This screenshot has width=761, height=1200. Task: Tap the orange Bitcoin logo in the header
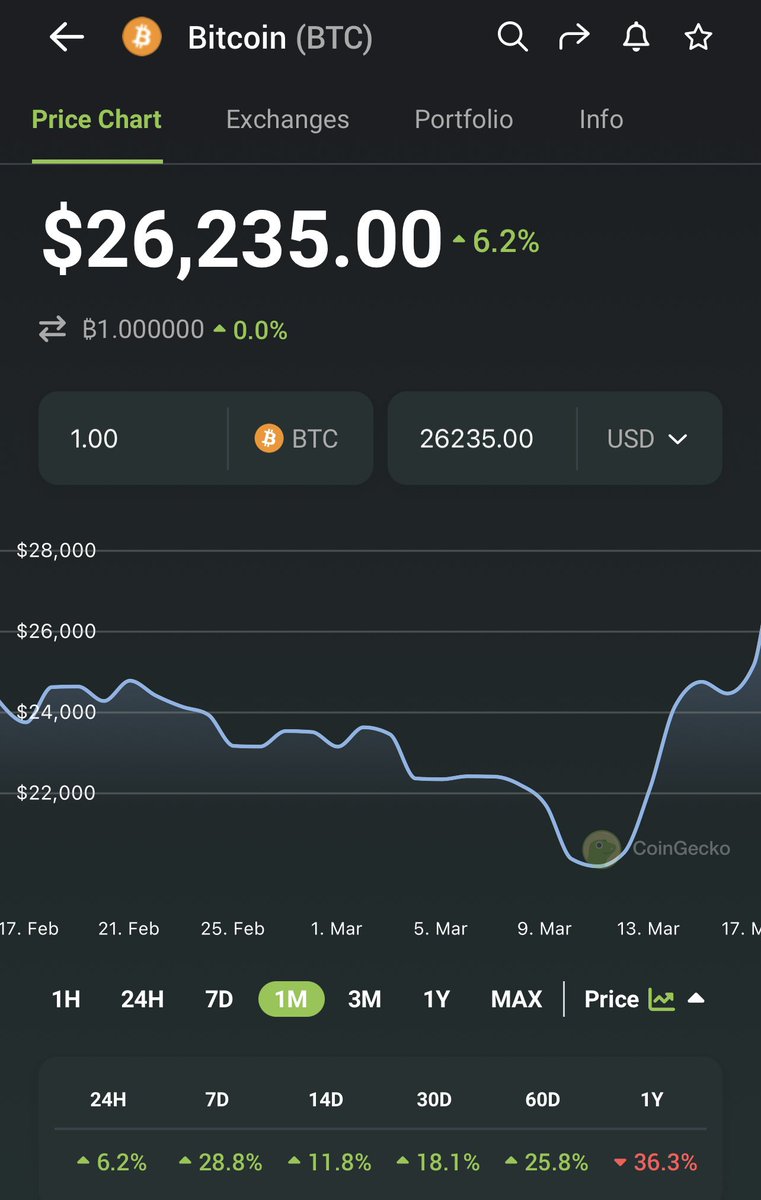tap(141, 38)
